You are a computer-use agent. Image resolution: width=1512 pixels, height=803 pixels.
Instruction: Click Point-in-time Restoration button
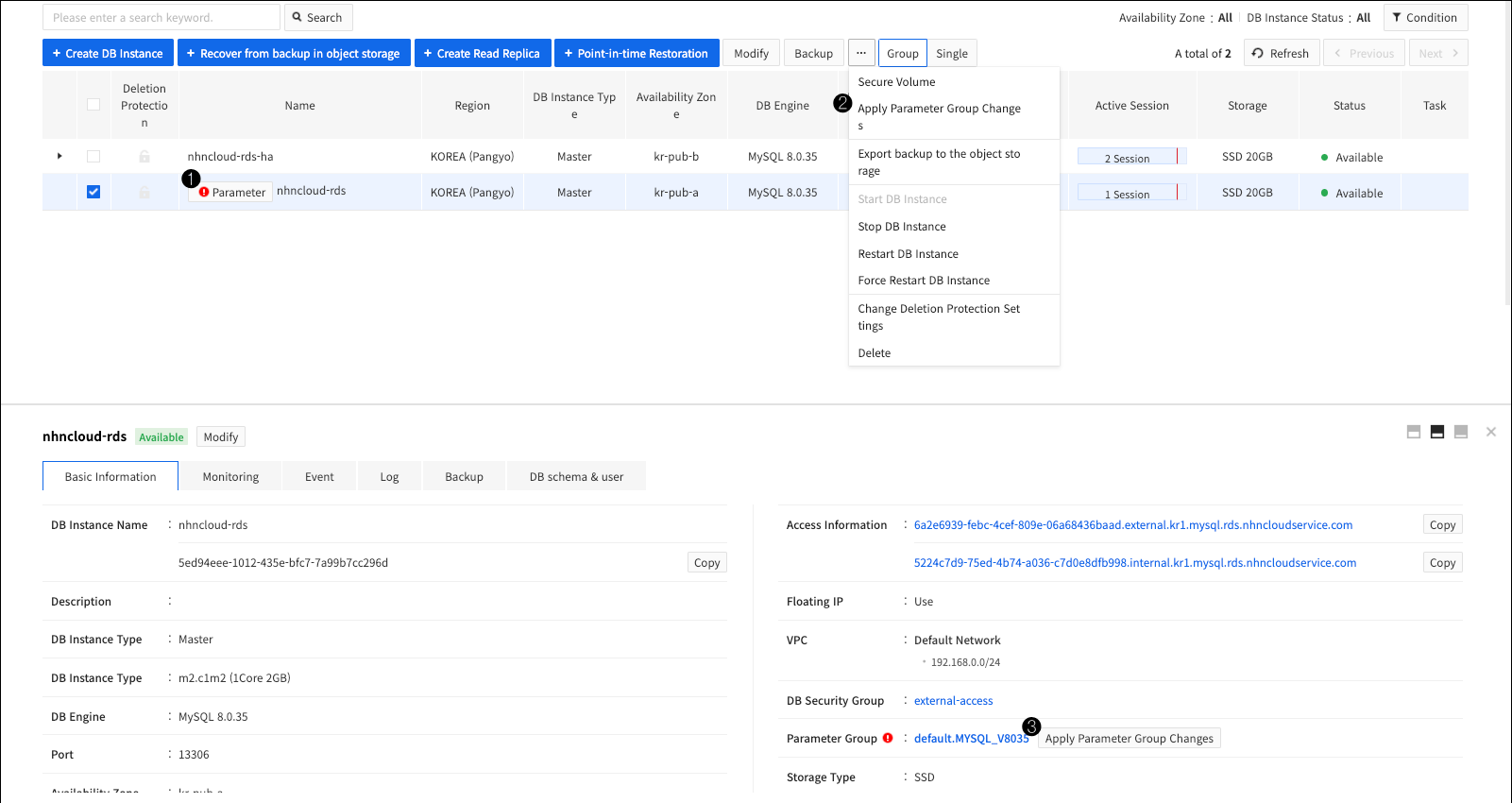637,53
